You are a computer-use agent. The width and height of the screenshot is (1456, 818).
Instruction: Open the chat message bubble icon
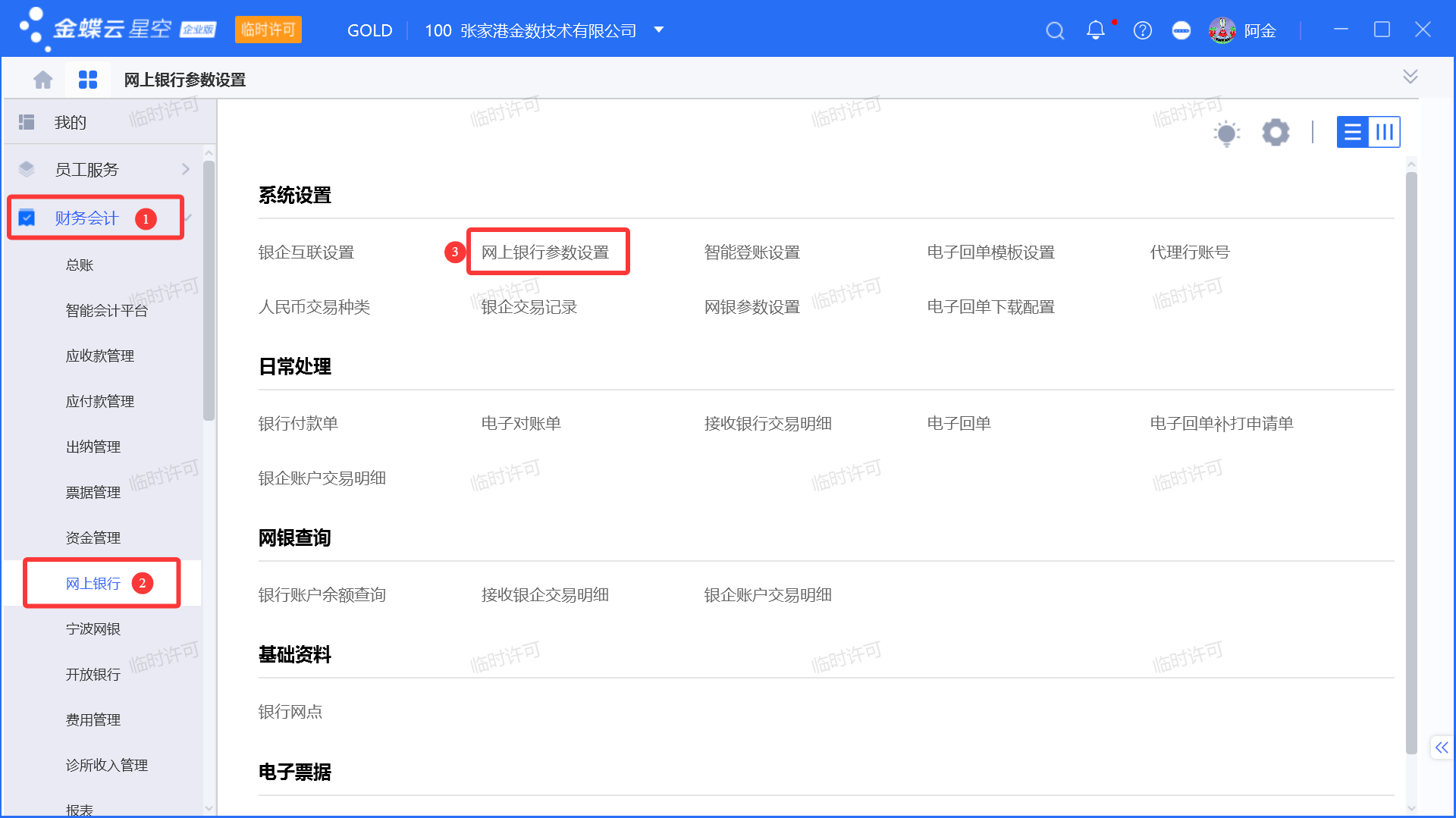tap(1181, 30)
